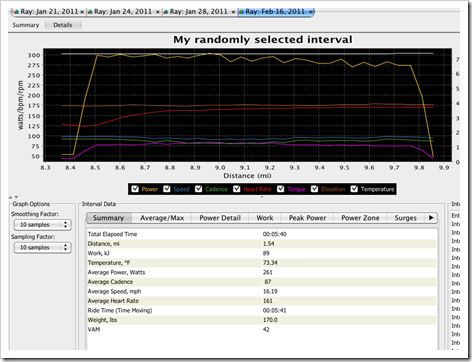Open the Average/Max tab

pos(162,218)
